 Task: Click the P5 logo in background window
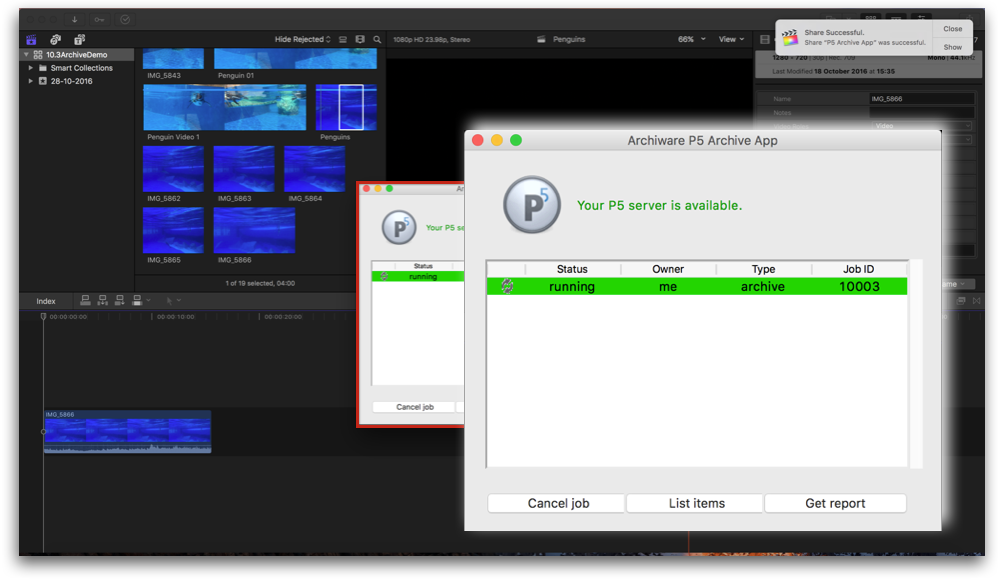coord(399,227)
